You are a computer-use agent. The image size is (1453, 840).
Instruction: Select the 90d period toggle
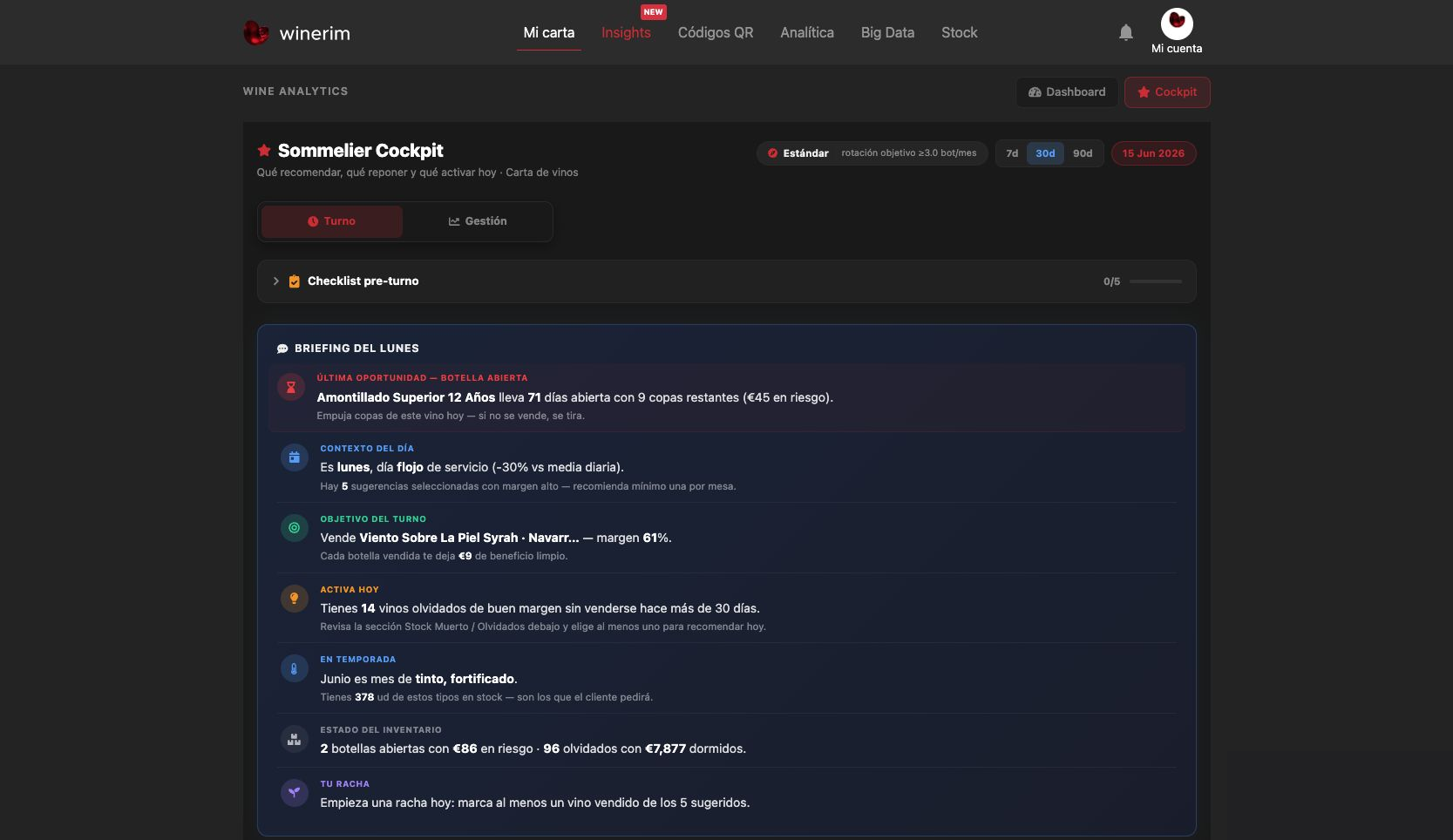pos(1083,153)
